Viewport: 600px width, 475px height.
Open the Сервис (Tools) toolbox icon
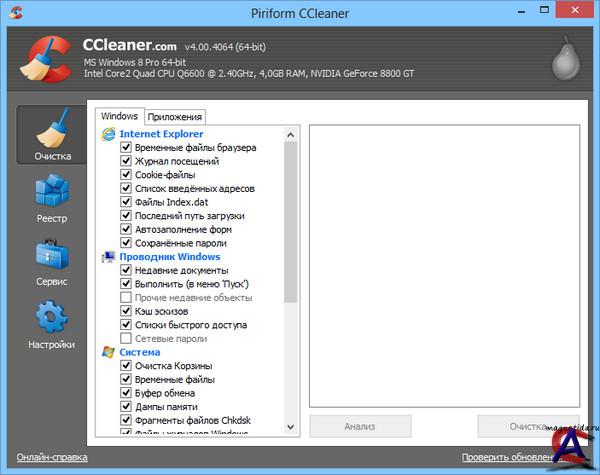coord(53,260)
